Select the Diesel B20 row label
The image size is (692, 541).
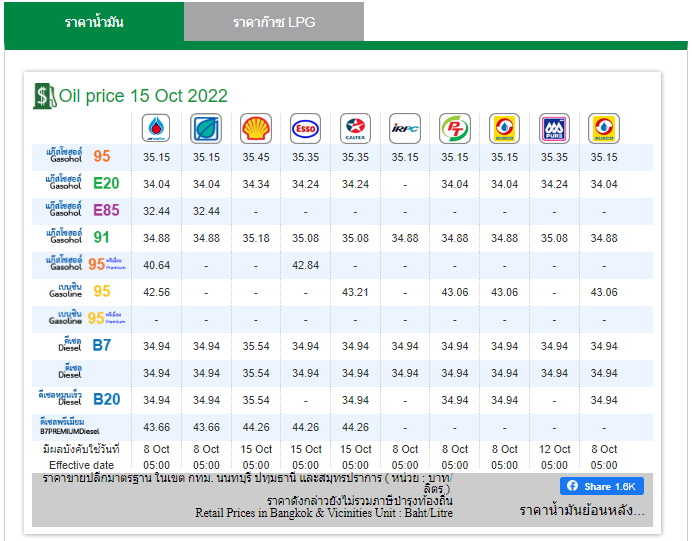[79, 399]
